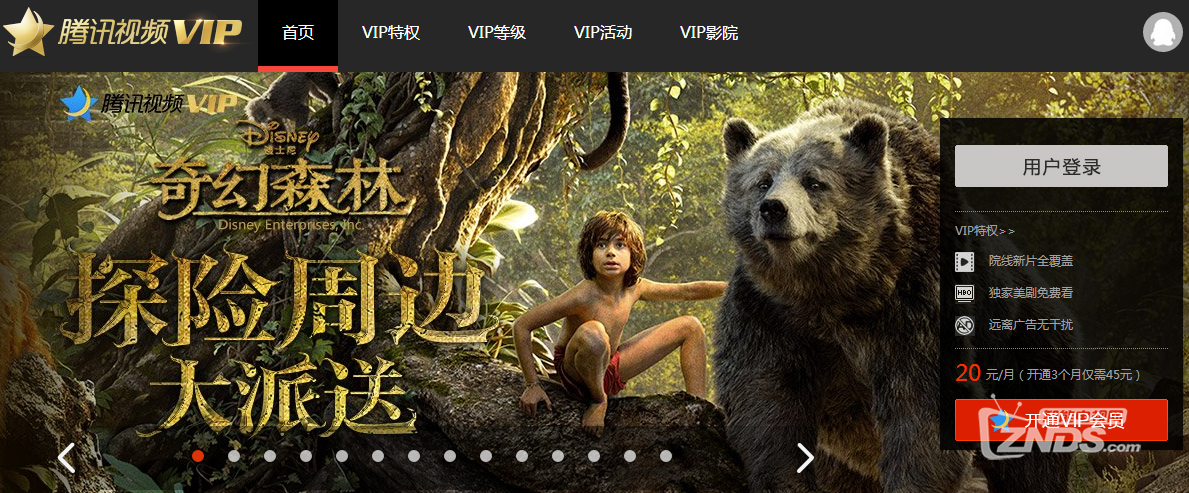The image size is (1189, 493).
Task: Switch to the second carousel dot
Action: (x=234, y=456)
